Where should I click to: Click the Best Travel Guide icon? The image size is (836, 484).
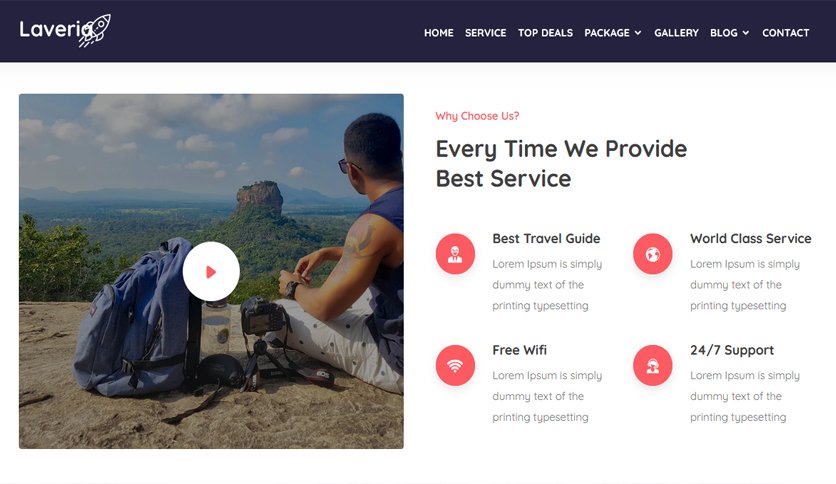click(455, 254)
